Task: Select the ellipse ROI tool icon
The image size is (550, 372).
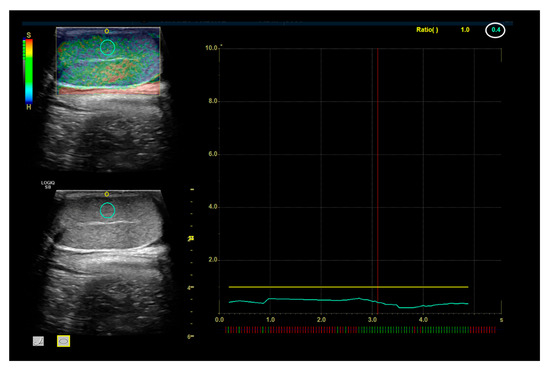Action: tap(63, 341)
